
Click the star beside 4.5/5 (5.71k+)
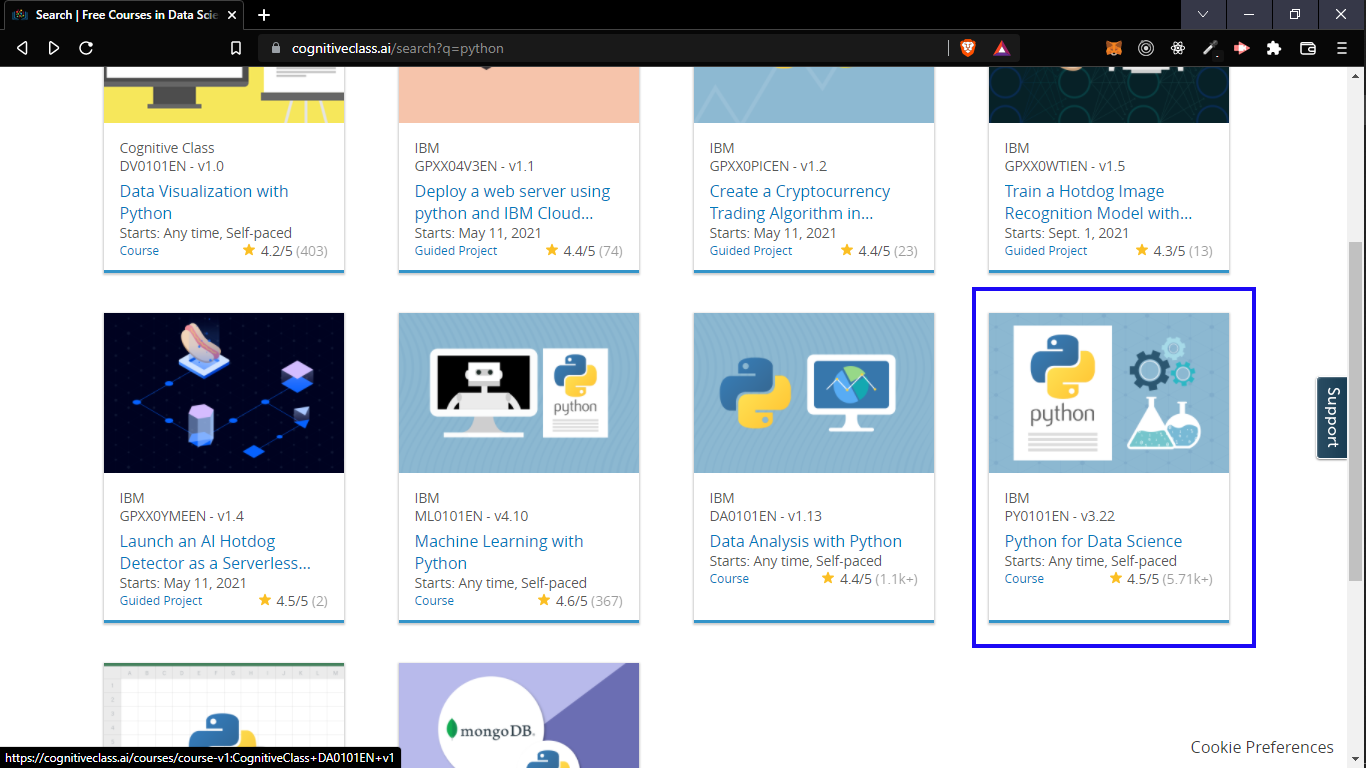click(1116, 578)
